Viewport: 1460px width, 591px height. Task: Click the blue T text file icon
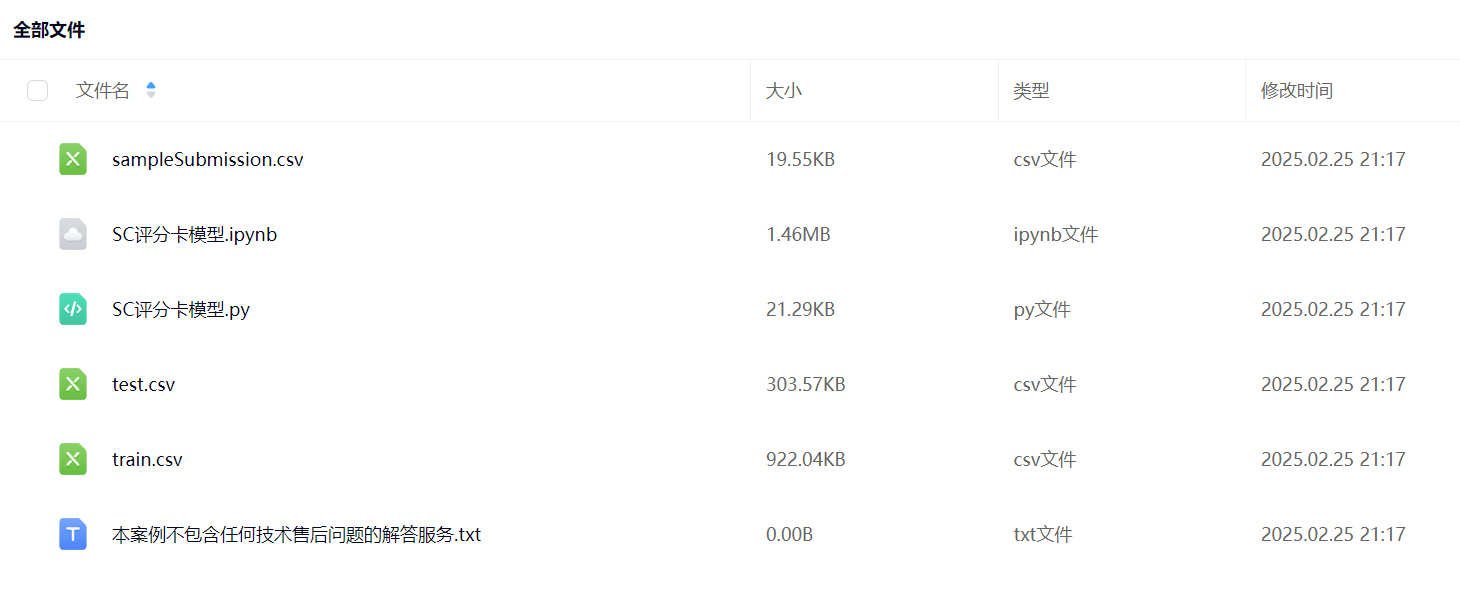73,534
